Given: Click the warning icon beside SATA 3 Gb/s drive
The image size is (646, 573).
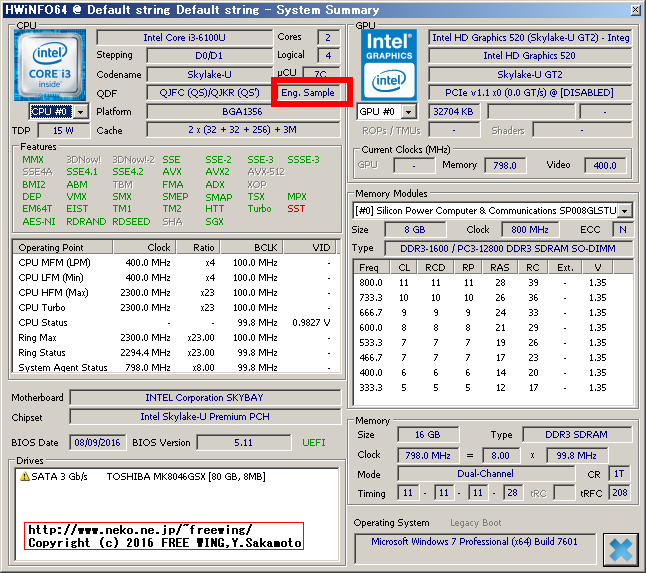Looking at the screenshot, I should coord(24,477).
